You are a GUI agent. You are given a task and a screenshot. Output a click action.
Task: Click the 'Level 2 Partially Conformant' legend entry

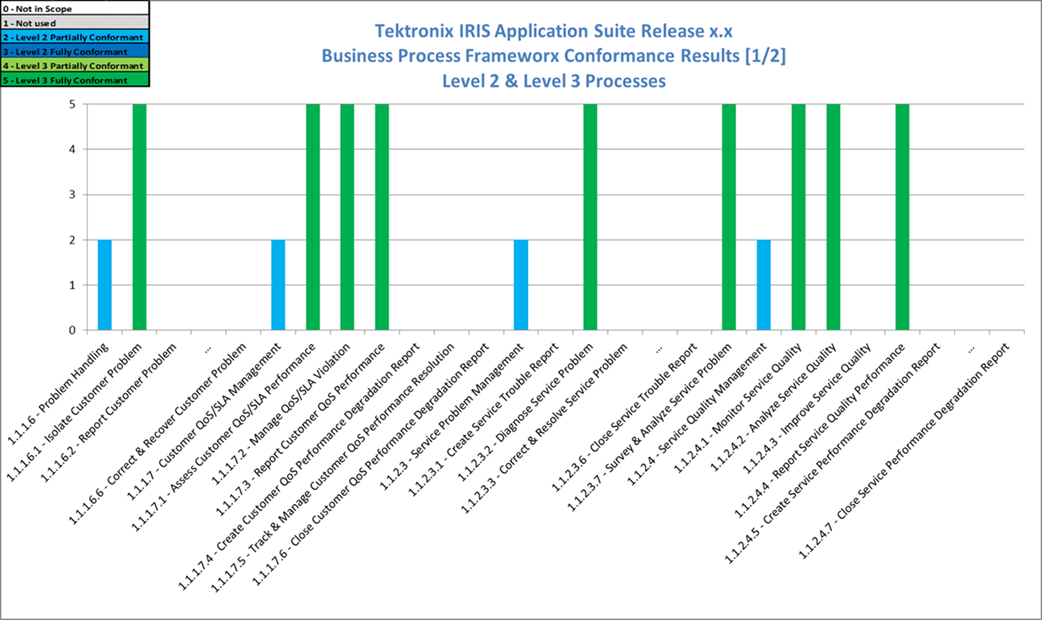(x=74, y=37)
